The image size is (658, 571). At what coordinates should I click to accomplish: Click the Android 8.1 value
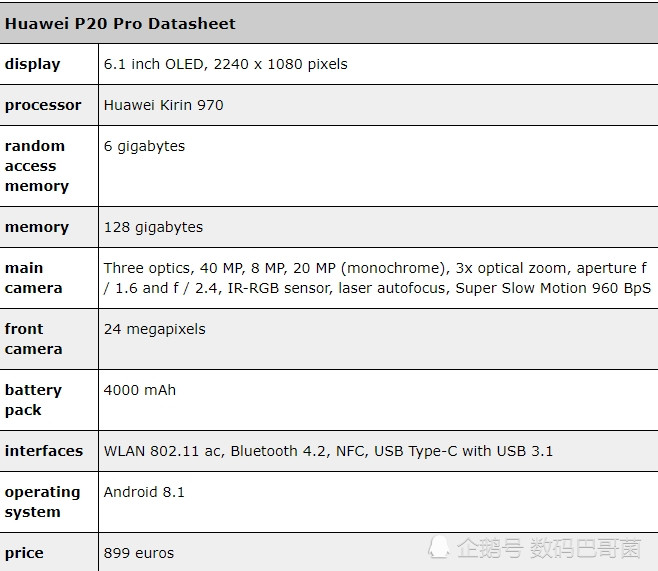(x=144, y=492)
